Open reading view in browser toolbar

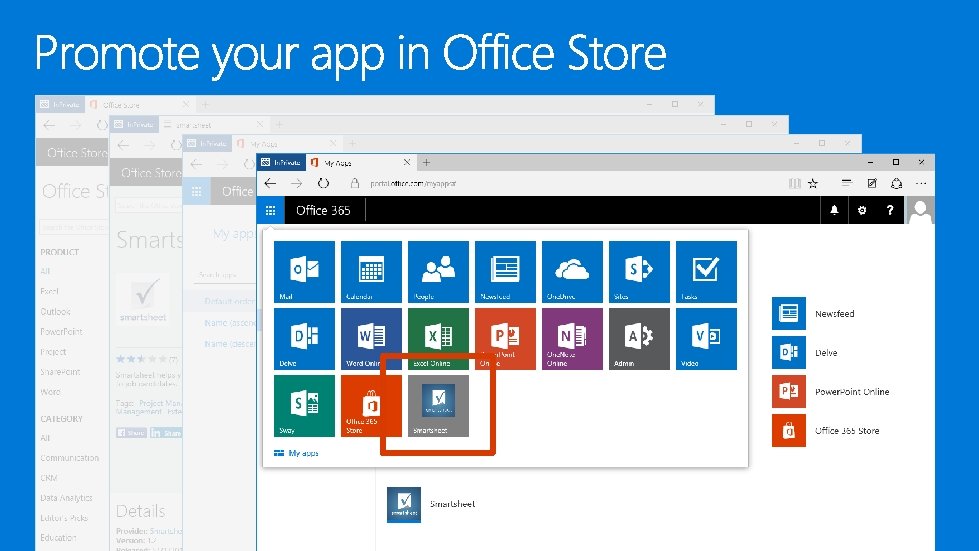[x=794, y=183]
